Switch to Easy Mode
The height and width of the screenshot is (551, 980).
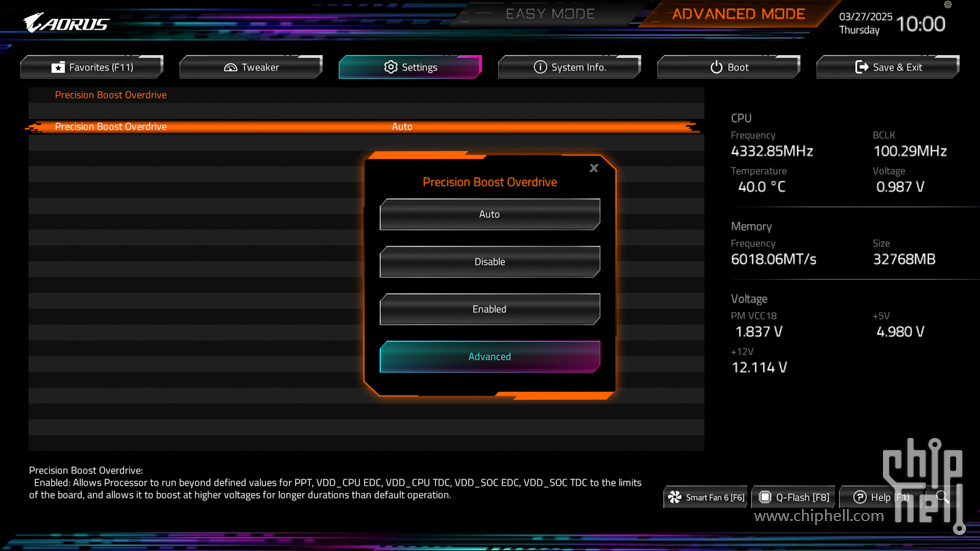click(x=550, y=14)
